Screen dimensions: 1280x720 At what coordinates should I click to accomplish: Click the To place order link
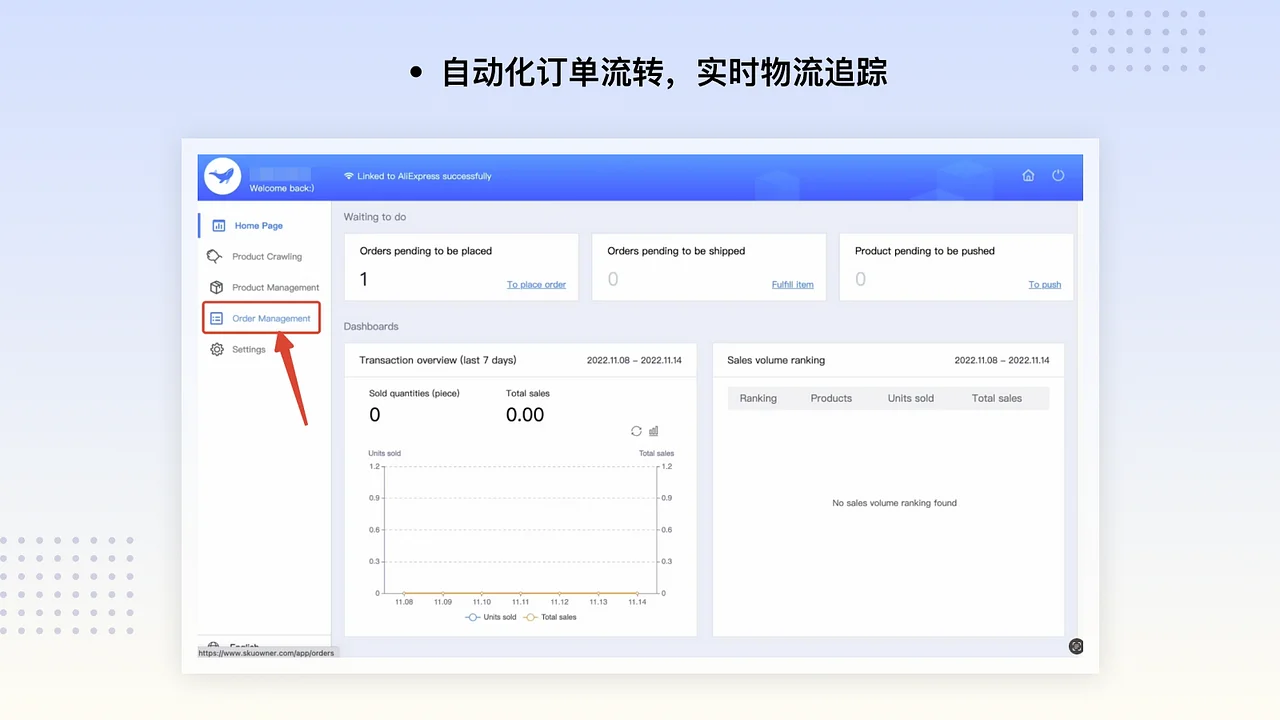(x=536, y=284)
